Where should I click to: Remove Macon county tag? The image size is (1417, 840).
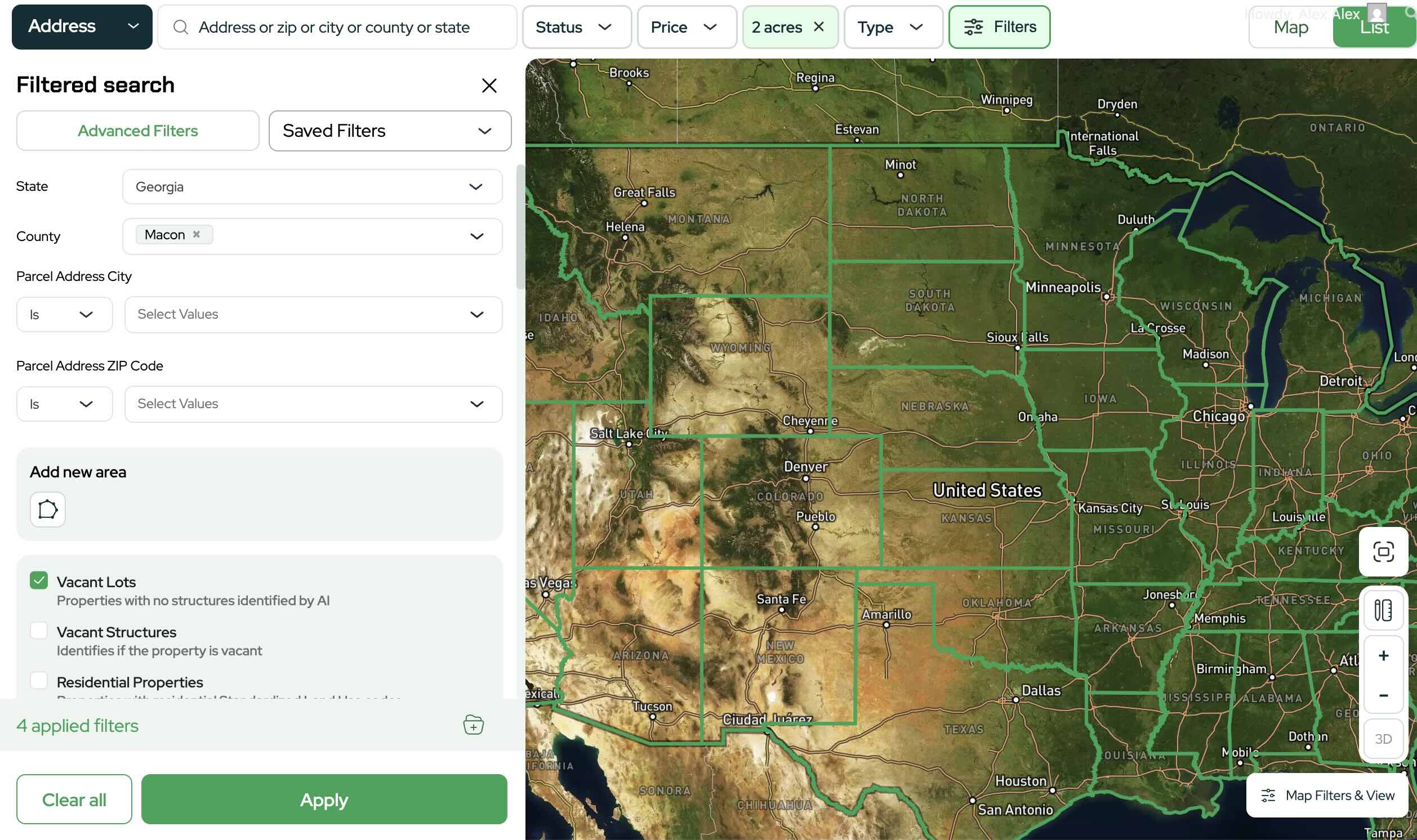[197, 234]
